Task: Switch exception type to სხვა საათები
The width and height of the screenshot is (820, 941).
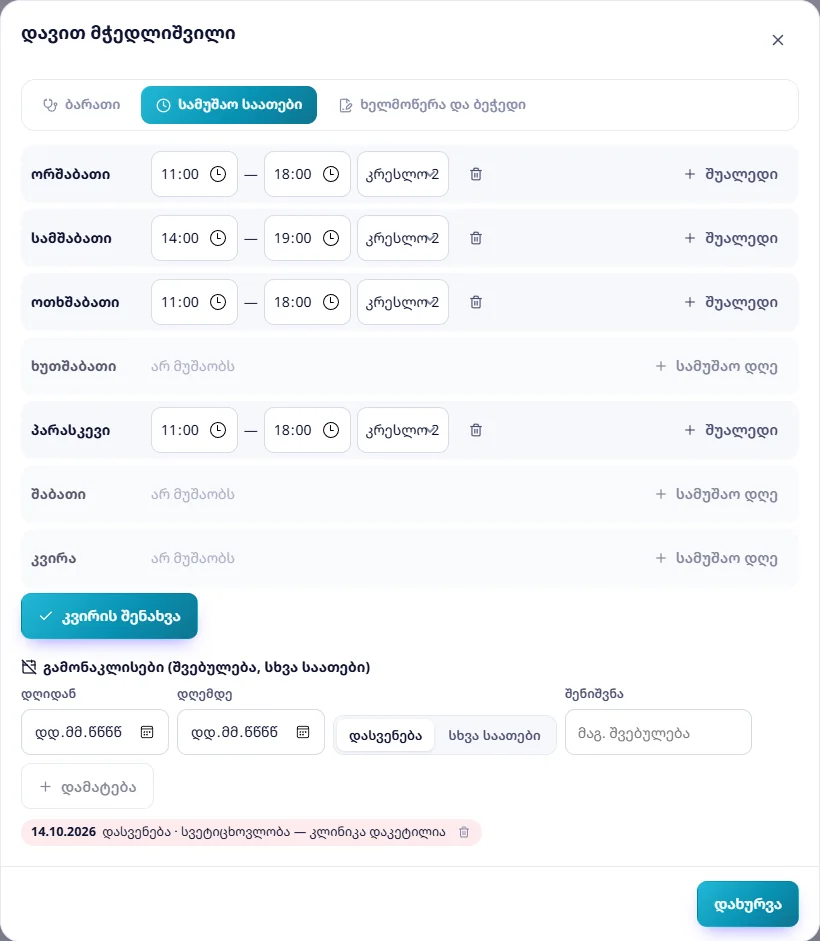Action: [494, 735]
